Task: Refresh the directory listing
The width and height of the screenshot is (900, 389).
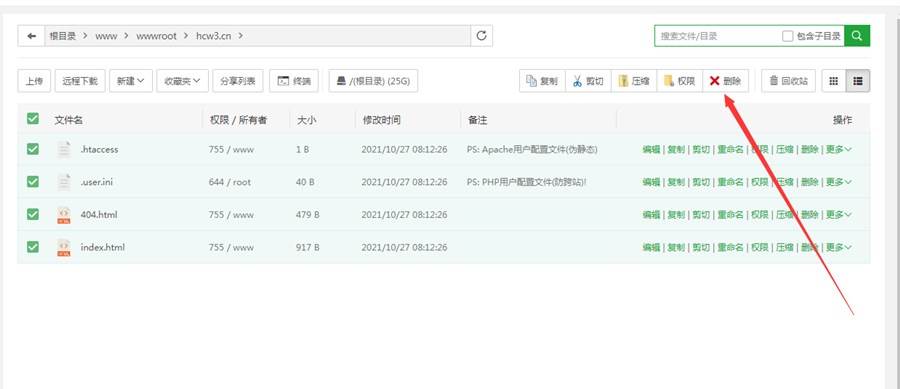Action: 482,36
